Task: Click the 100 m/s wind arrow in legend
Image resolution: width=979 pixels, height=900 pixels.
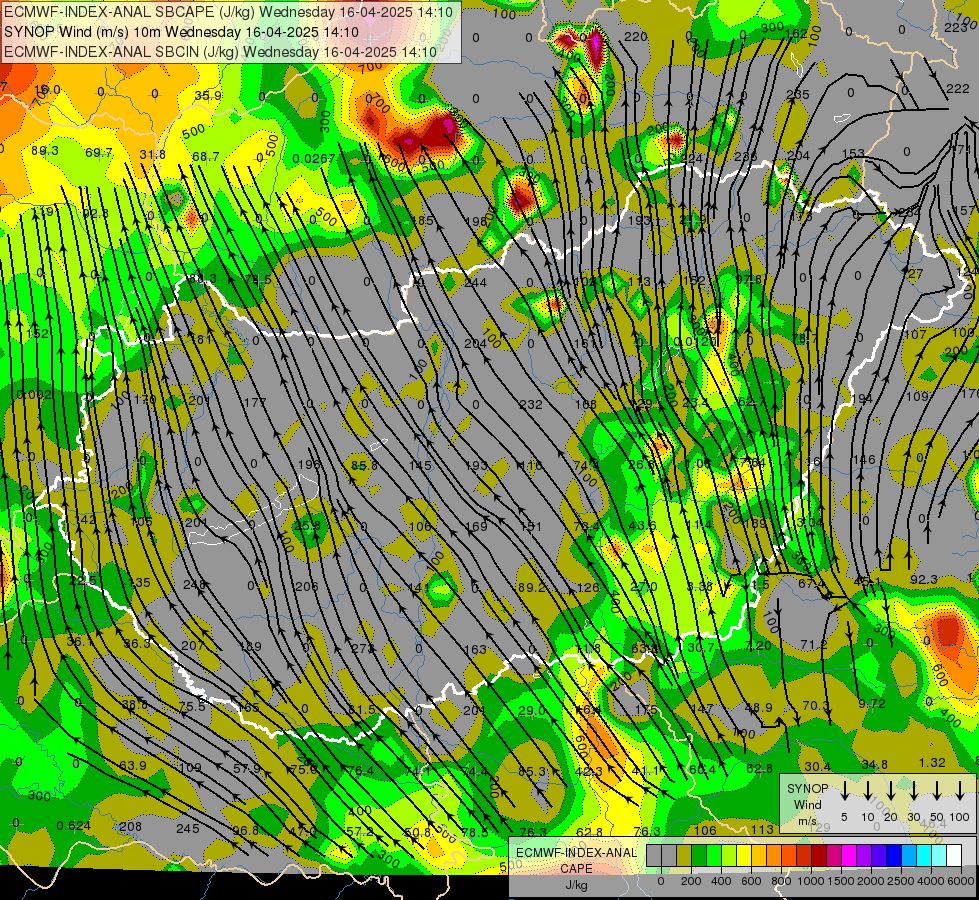Action: coord(960,789)
